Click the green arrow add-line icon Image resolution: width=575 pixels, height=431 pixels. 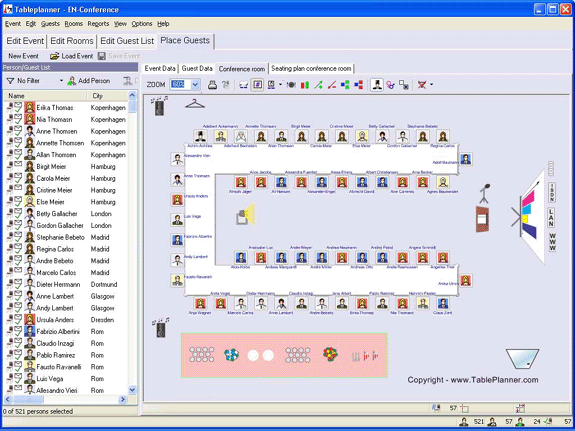(318, 85)
